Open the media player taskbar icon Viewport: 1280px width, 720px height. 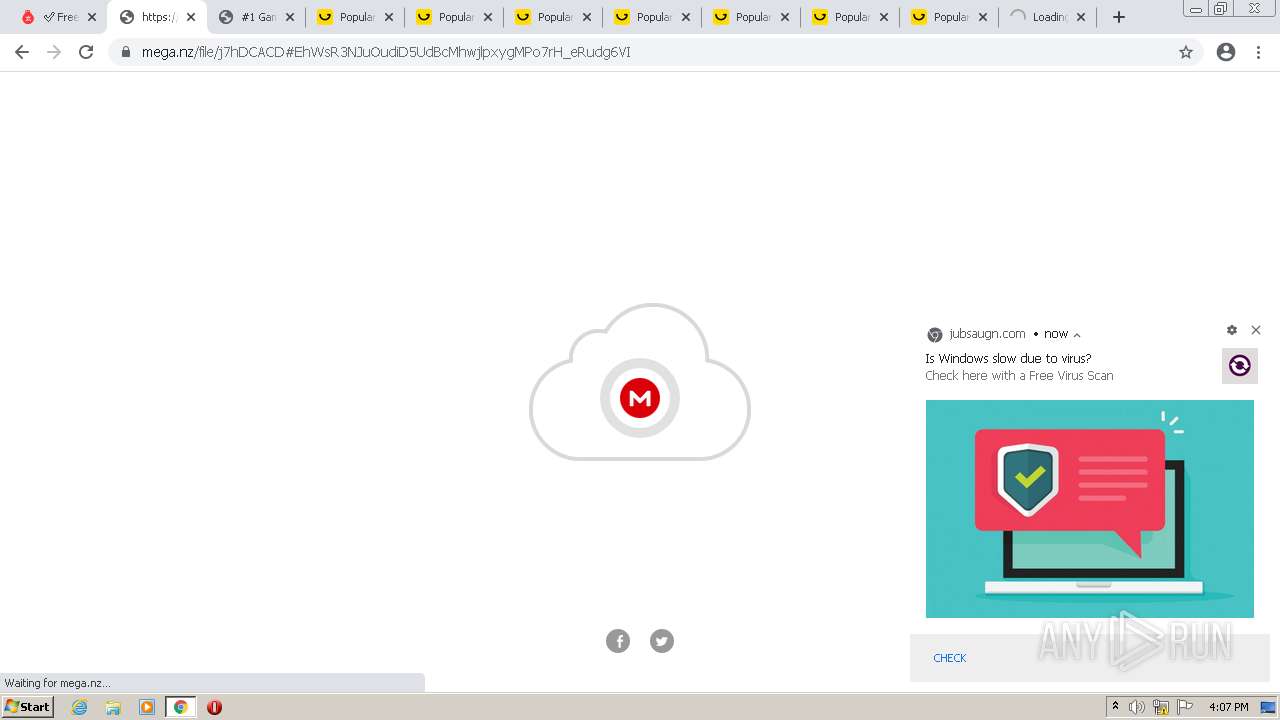pos(147,707)
